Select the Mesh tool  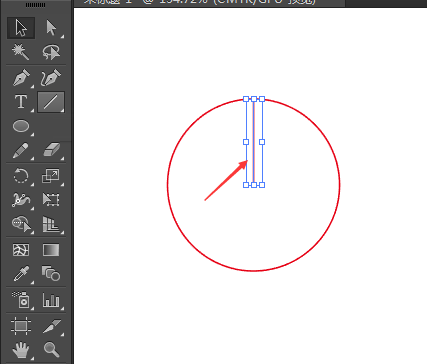pyautogui.click(x=21, y=250)
